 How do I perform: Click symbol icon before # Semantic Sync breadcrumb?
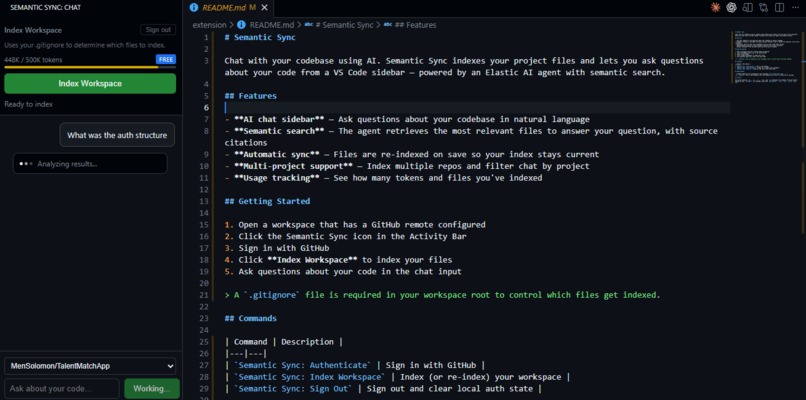tap(309, 25)
